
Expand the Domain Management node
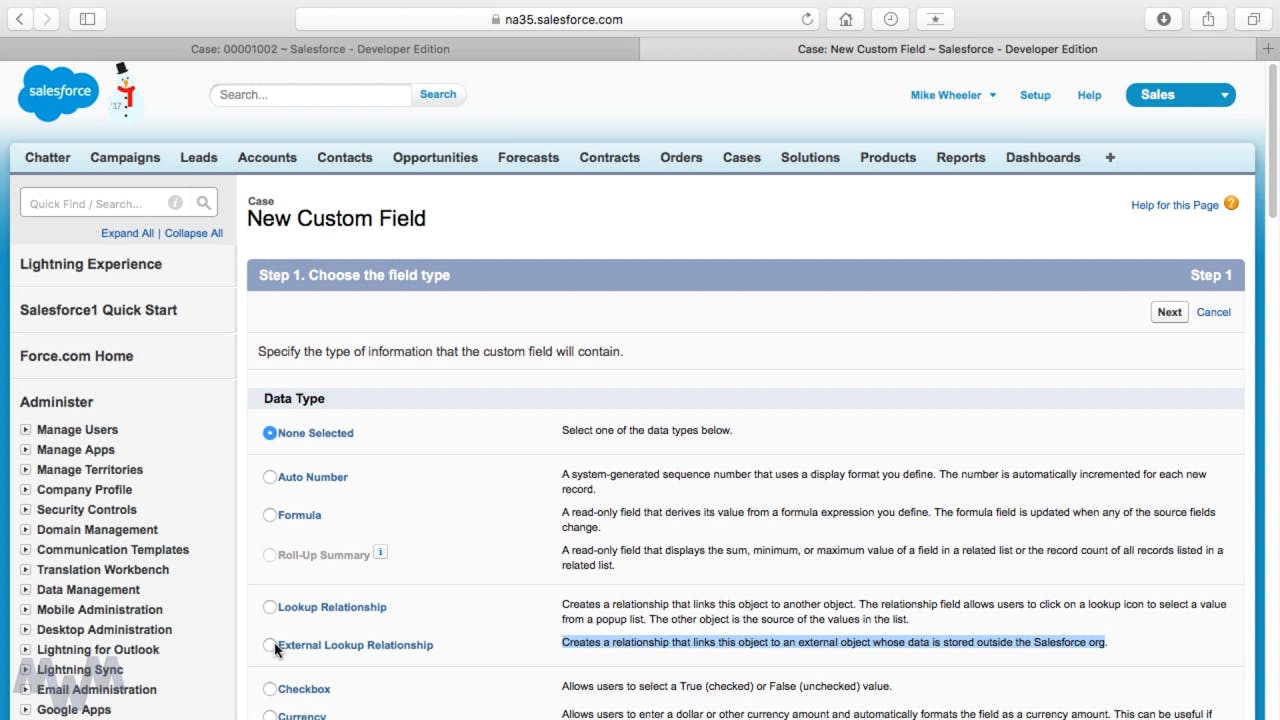[x=25, y=530]
